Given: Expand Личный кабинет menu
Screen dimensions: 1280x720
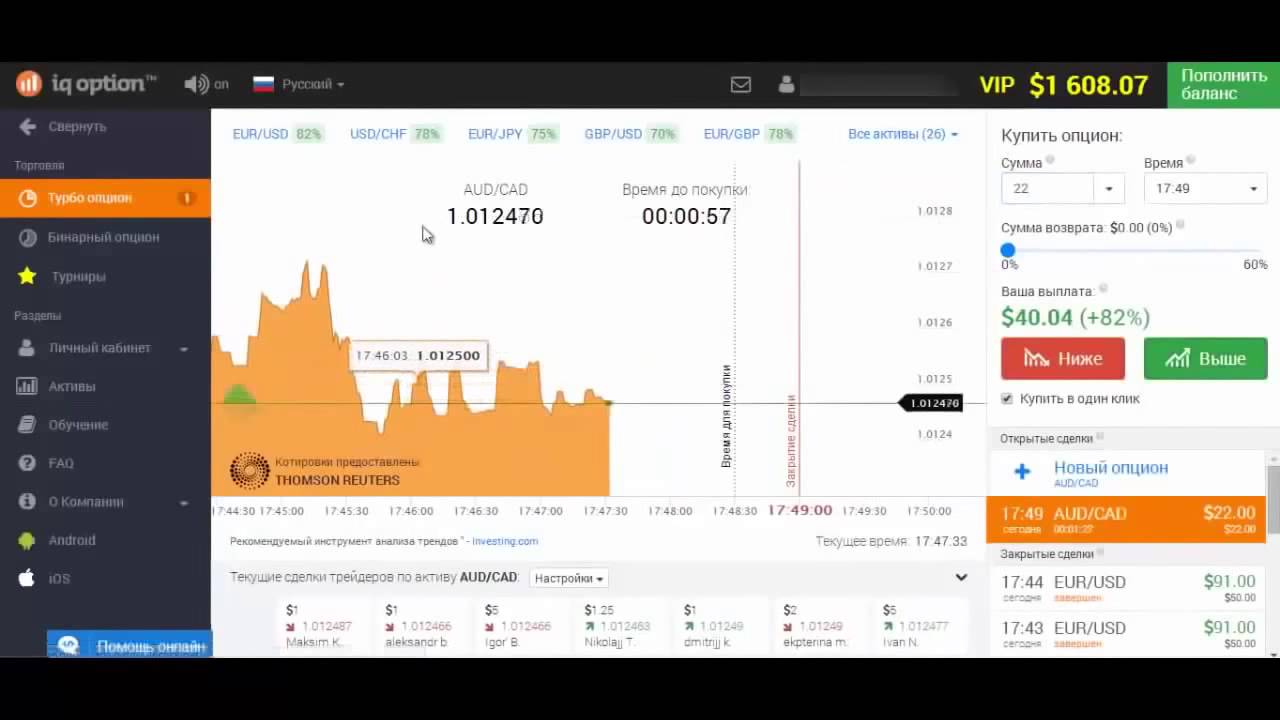Looking at the screenshot, I should [105, 348].
